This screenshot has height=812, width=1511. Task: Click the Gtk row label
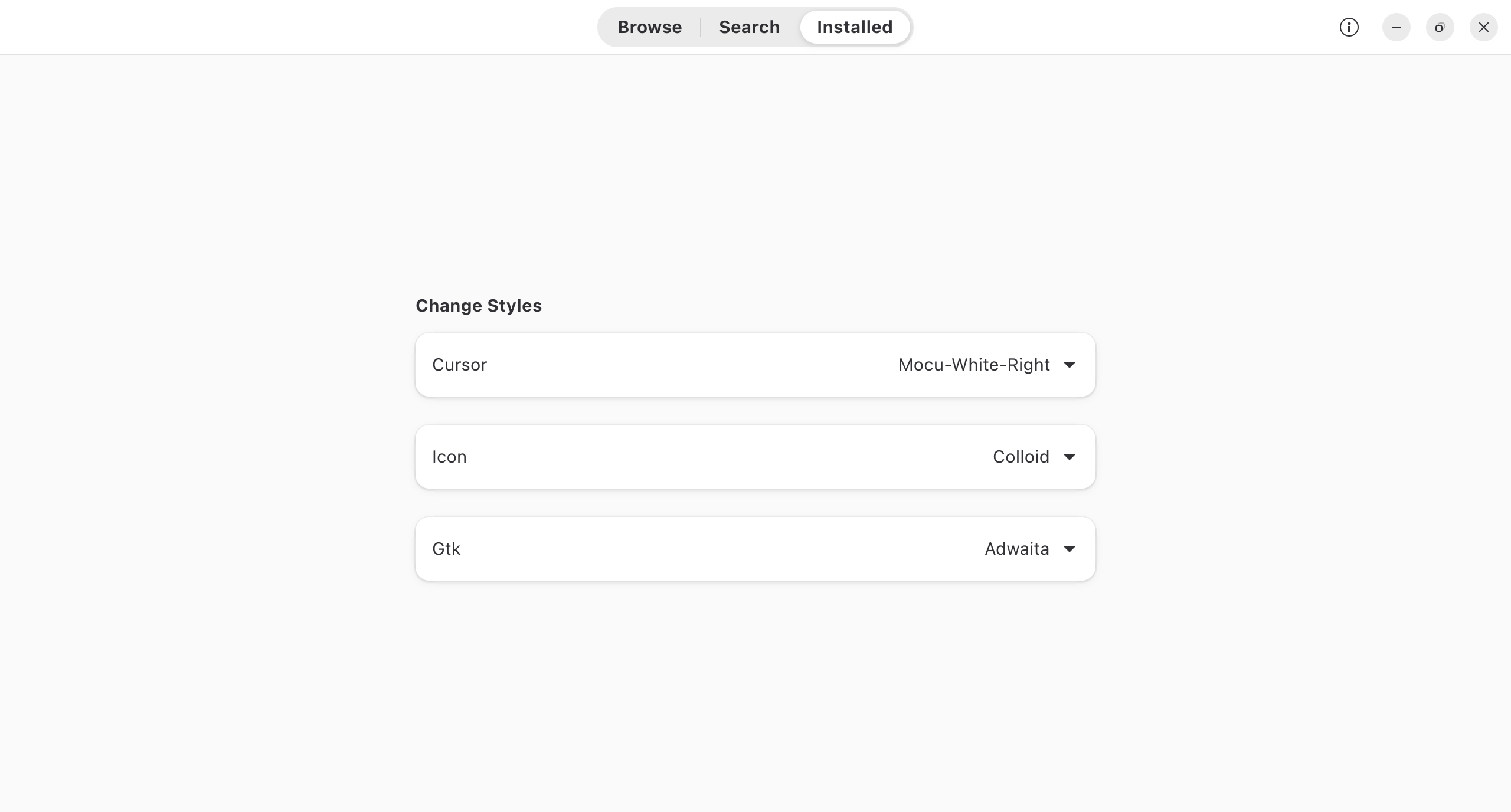(x=446, y=549)
